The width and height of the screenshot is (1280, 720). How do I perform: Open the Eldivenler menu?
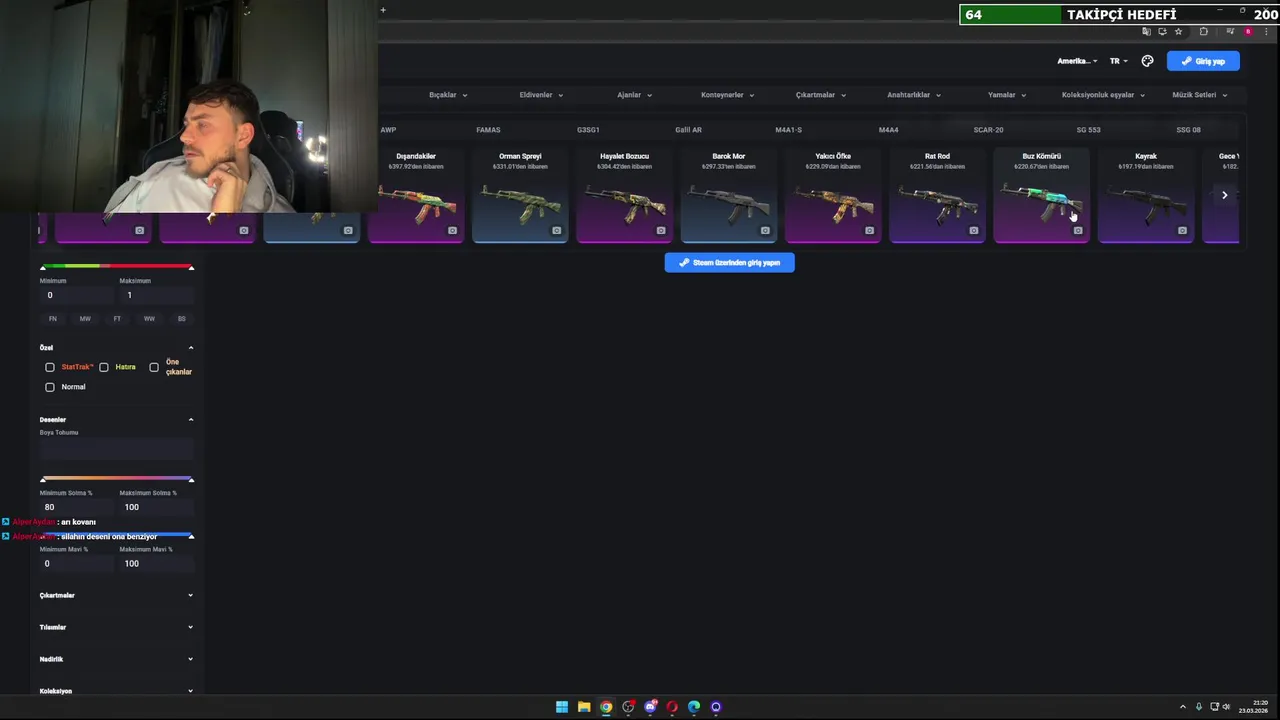click(541, 95)
